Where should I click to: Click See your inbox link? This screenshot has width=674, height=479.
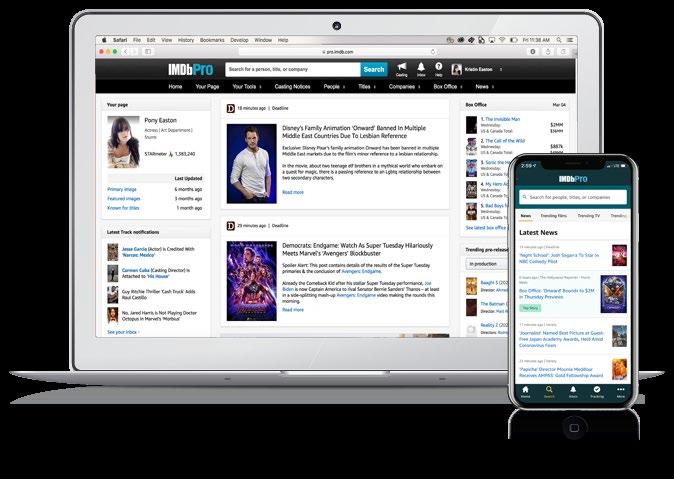coord(123,332)
